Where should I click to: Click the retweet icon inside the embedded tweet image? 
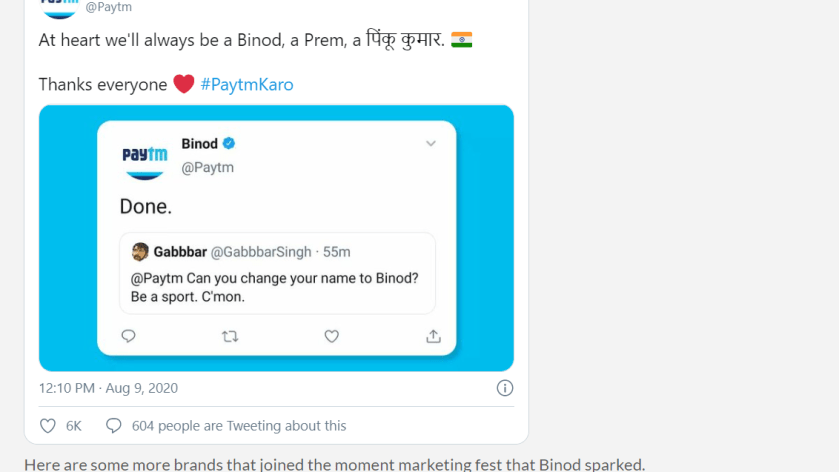230,336
